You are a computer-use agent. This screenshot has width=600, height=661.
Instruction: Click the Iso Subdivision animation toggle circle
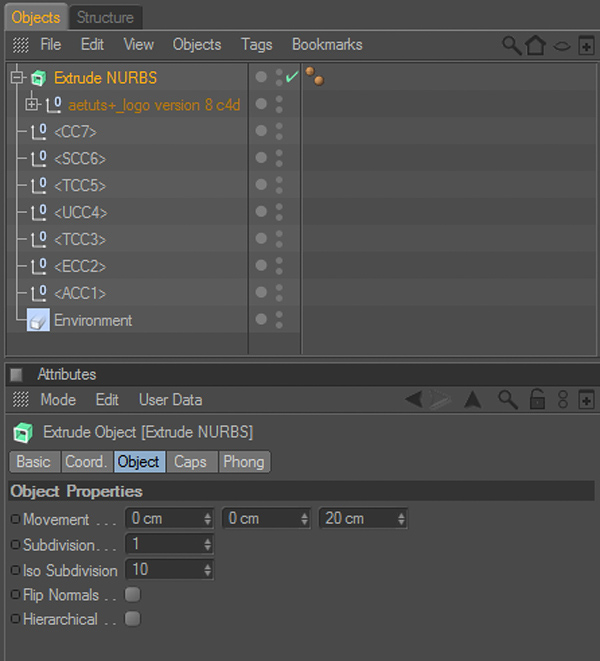16,570
